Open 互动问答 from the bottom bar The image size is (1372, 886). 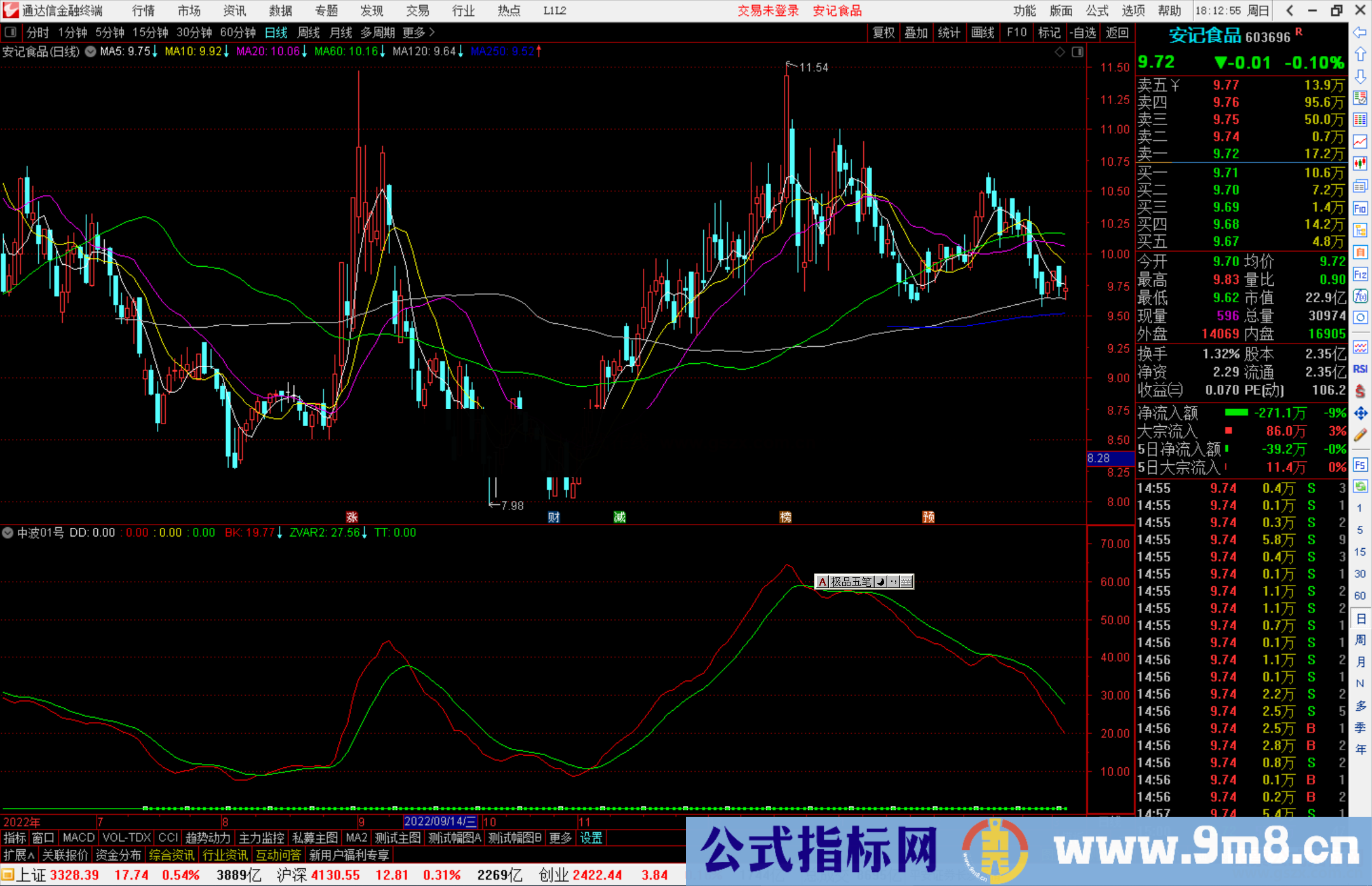point(278,855)
